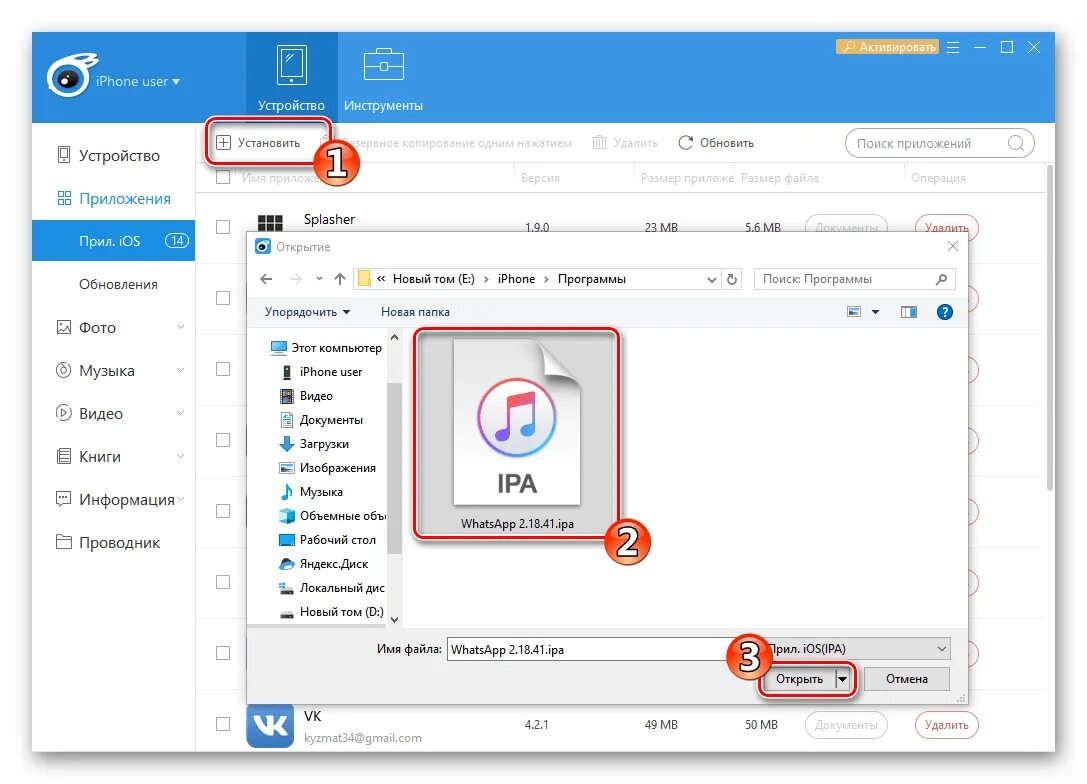Select Обновления sidebar item
The image size is (1087, 784).
(x=118, y=284)
